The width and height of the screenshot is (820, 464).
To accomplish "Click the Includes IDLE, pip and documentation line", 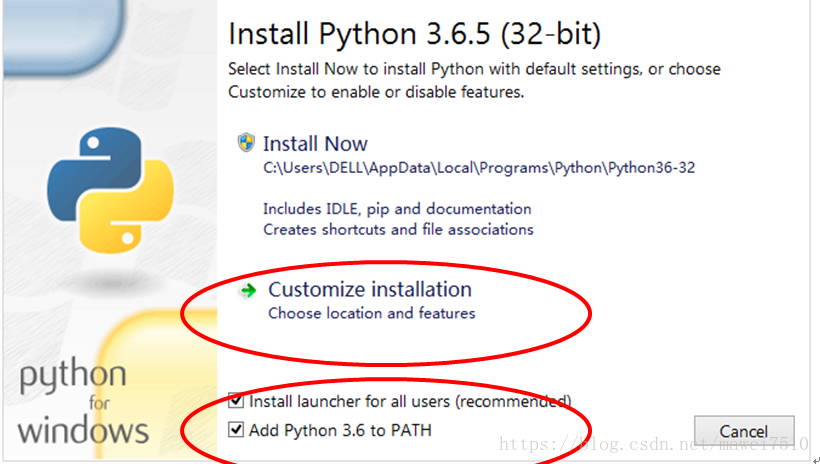I will coord(397,209).
